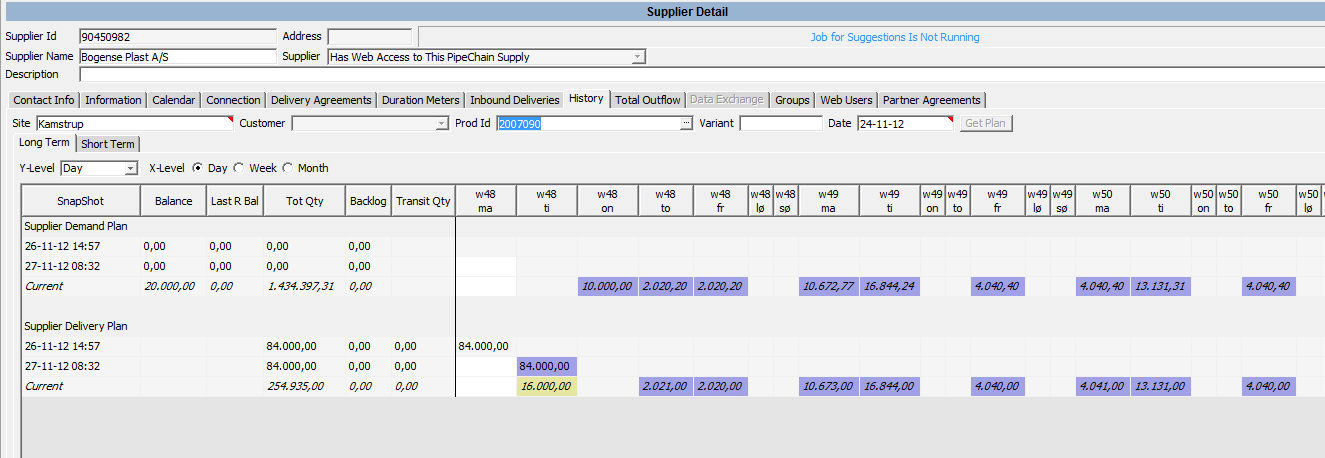Switch to the Short Term tab
Image resolution: width=1325 pixels, height=458 pixels.
108,144
